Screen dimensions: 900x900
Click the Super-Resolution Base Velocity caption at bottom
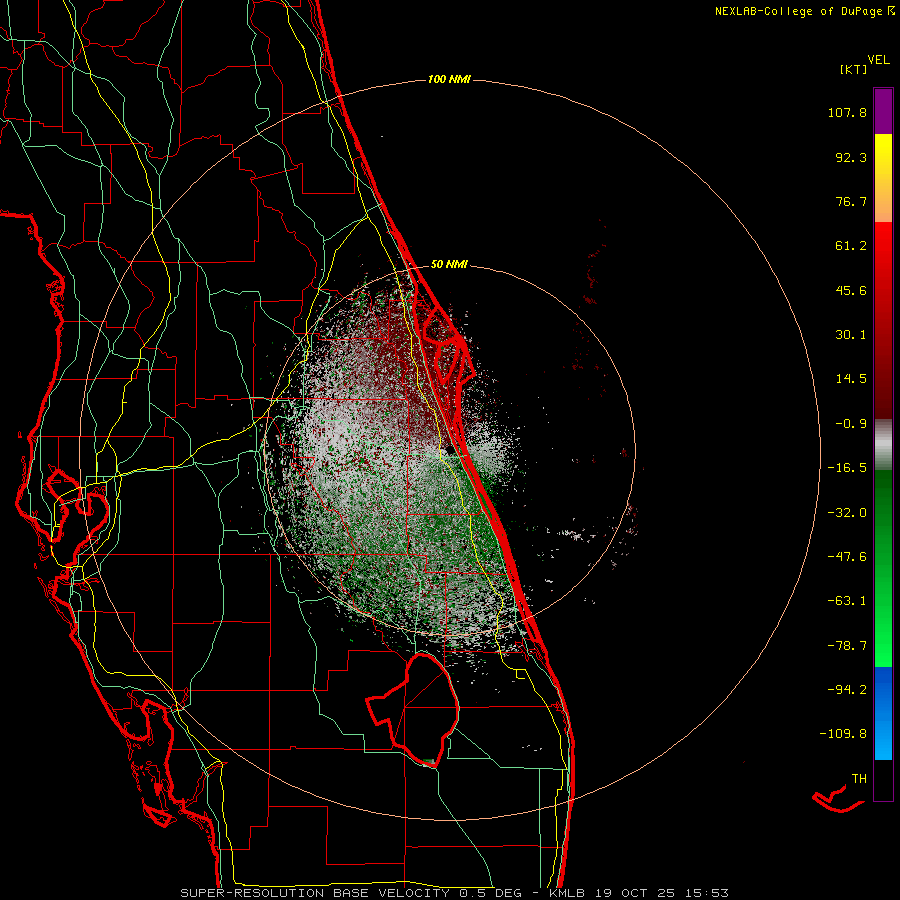(455, 893)
